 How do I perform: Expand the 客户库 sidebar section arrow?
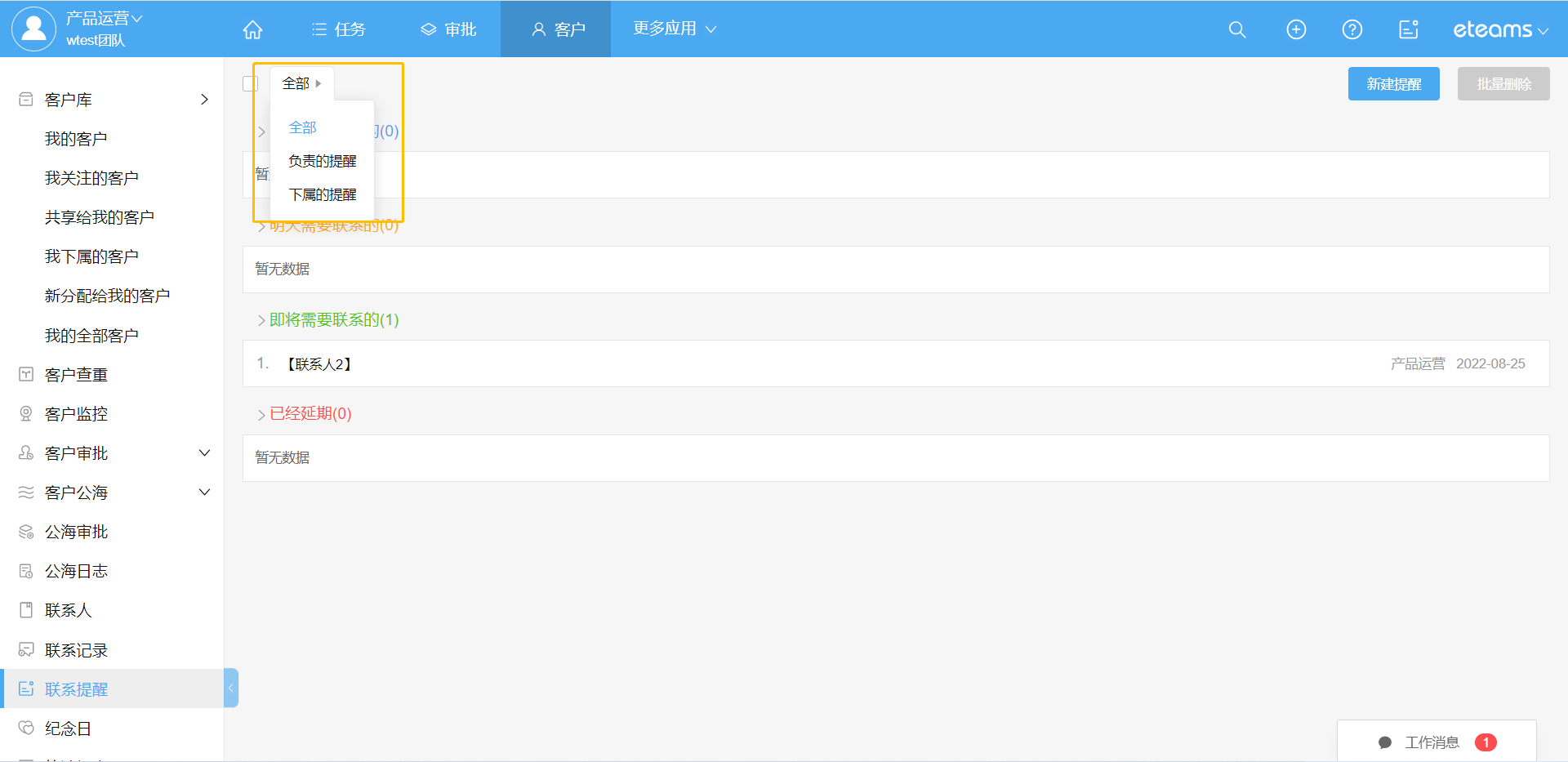point(204,100)
